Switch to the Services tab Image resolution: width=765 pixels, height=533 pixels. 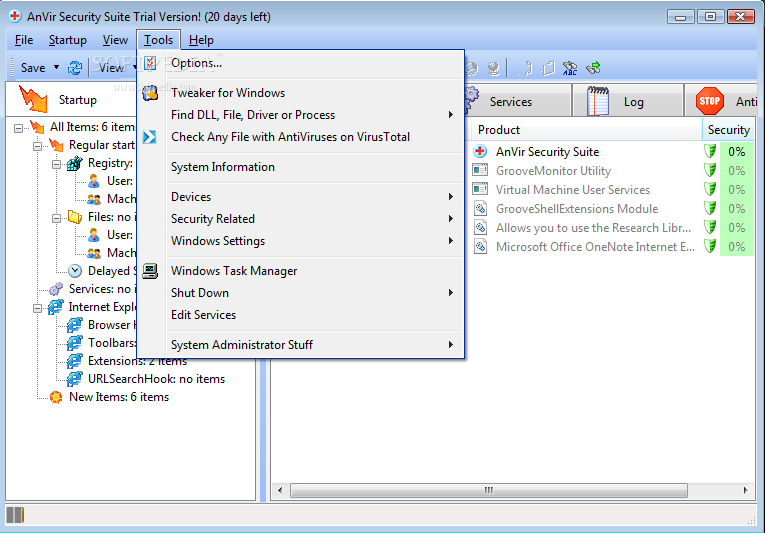click(x=515, y=101)
